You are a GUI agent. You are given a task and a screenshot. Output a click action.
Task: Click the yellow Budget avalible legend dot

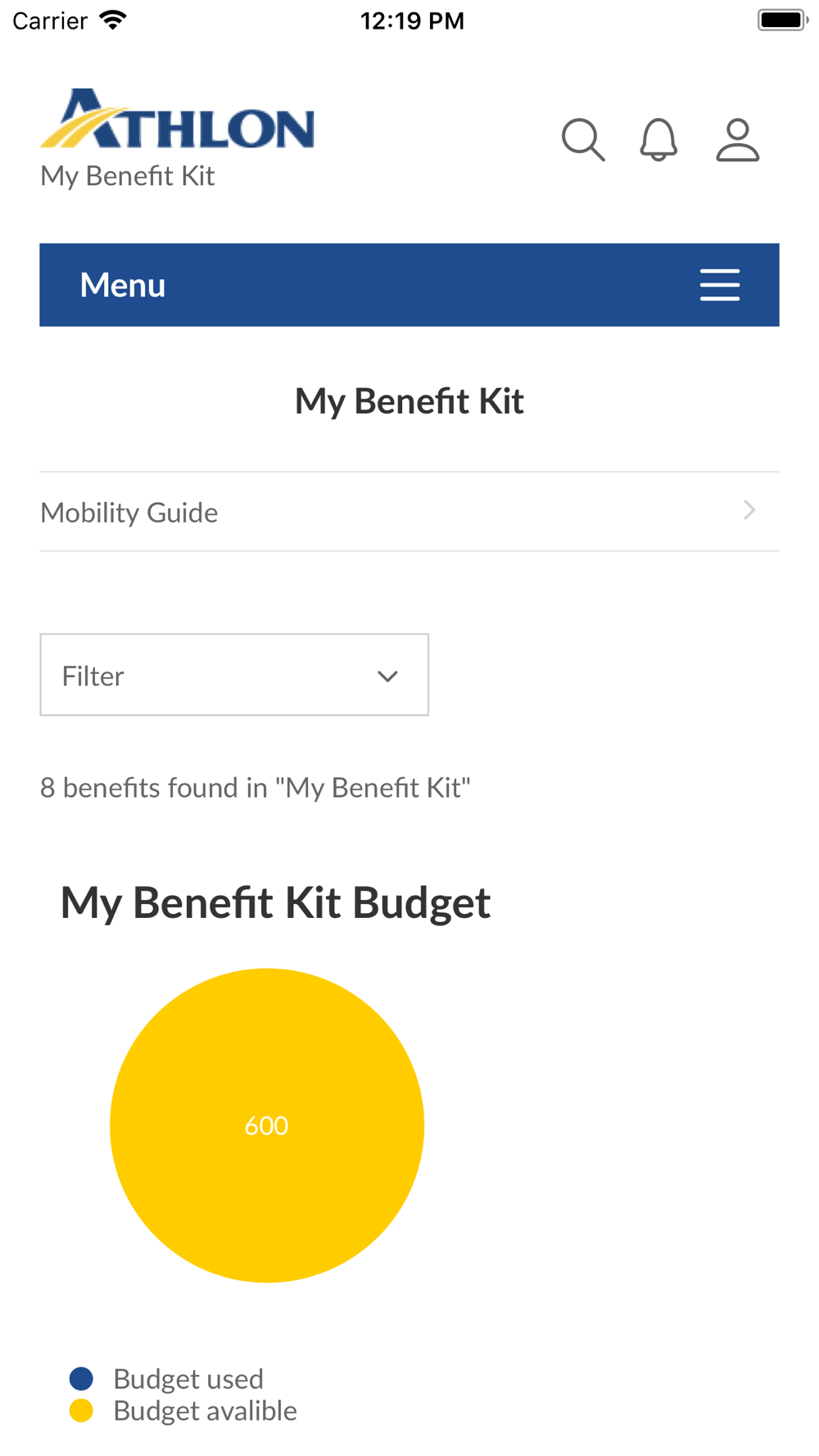[81, 1410]
